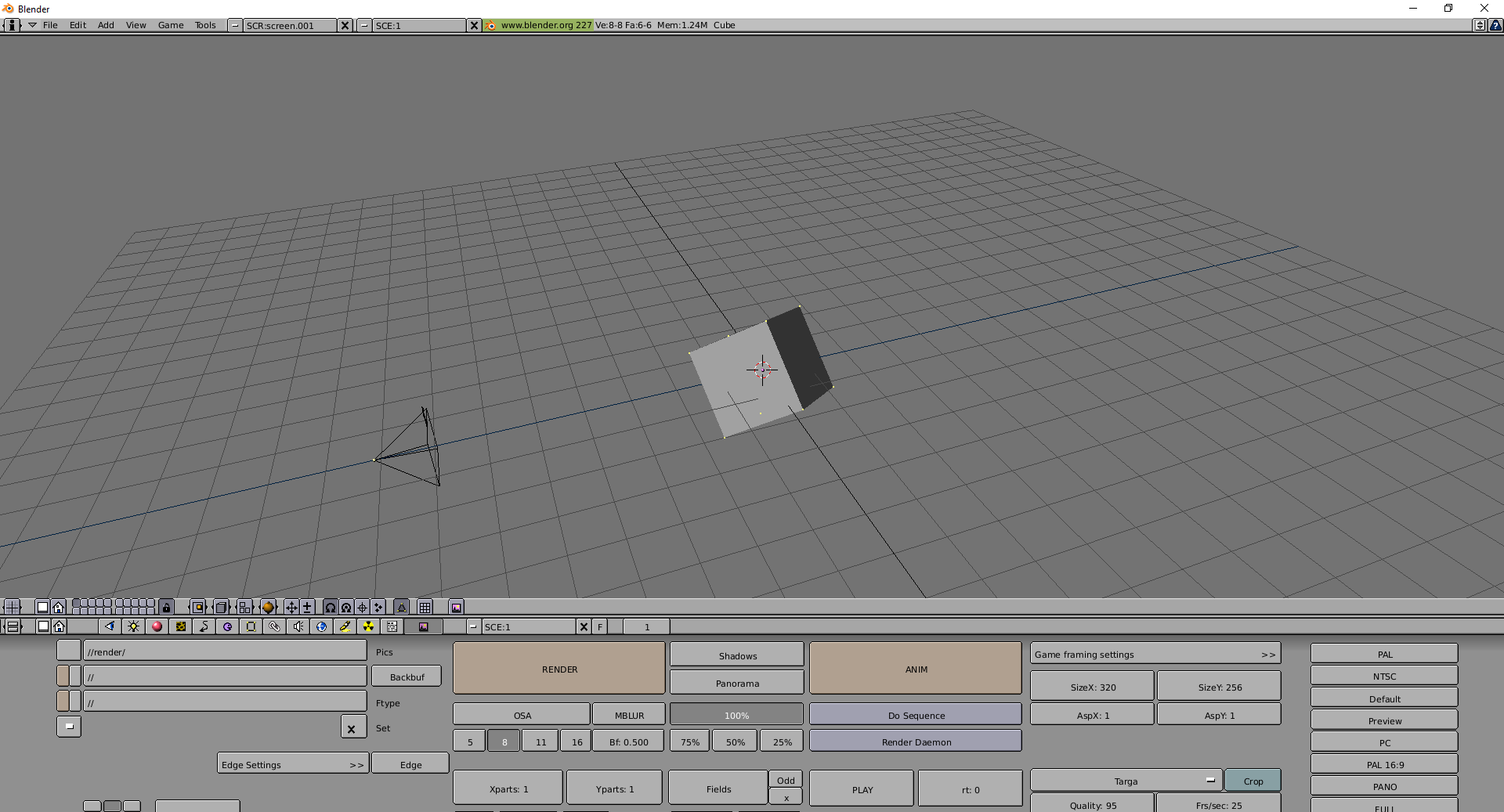This screenshot has width=1504, height=812.
Task: Open the perspective/orthographic view cube dropdown
Action: click(221, 607)
